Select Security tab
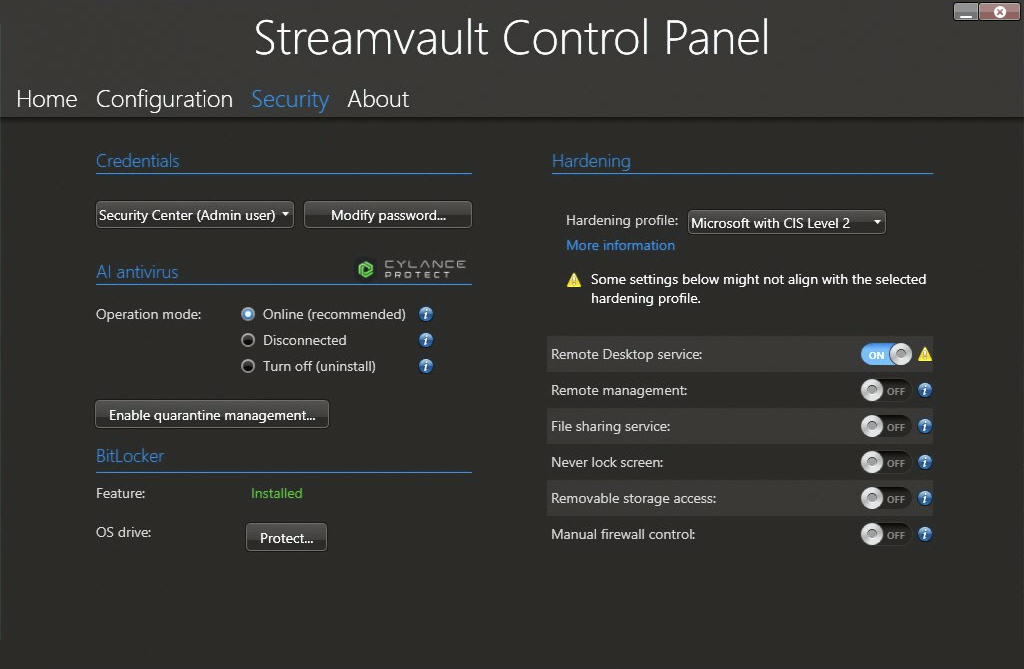The height and width of the screenshot is (669, 1024). point(290,99)
